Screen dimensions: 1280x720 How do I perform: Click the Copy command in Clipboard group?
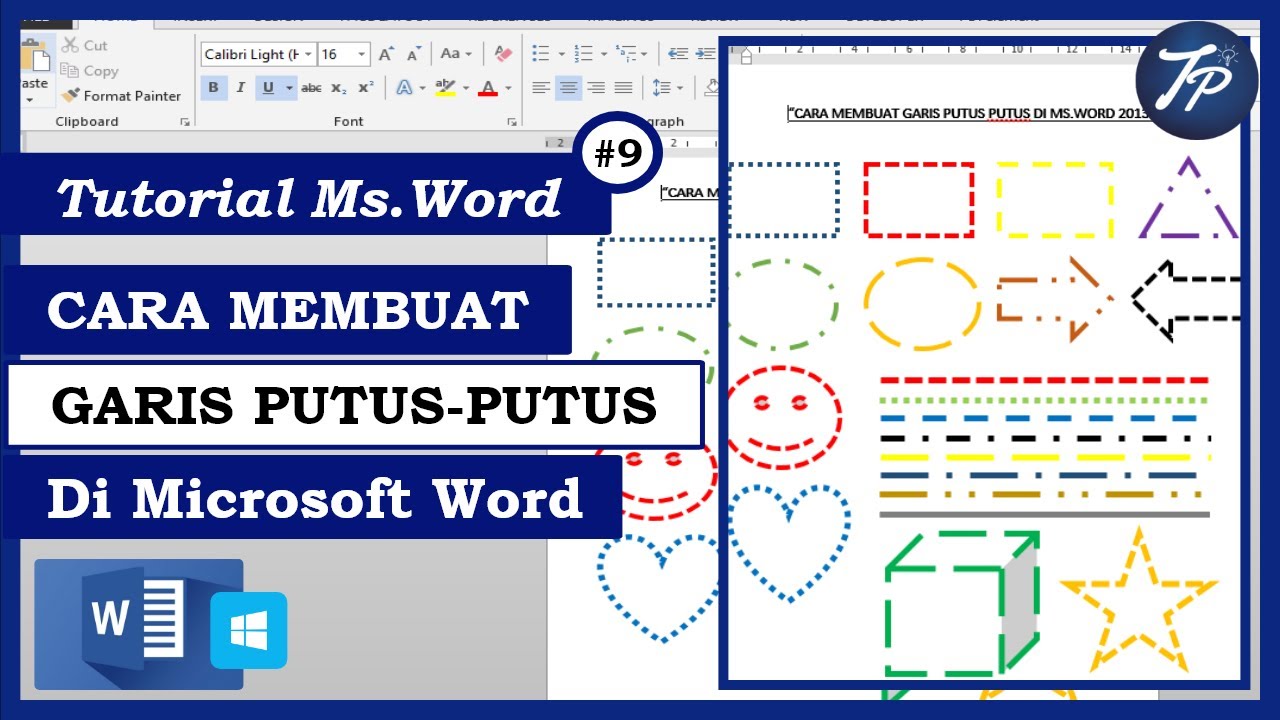[x=89, y=71]
